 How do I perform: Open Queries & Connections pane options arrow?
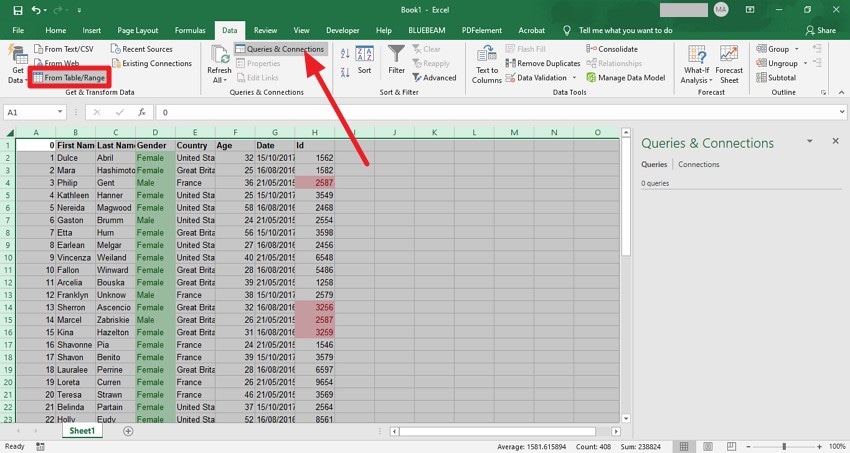809,141
